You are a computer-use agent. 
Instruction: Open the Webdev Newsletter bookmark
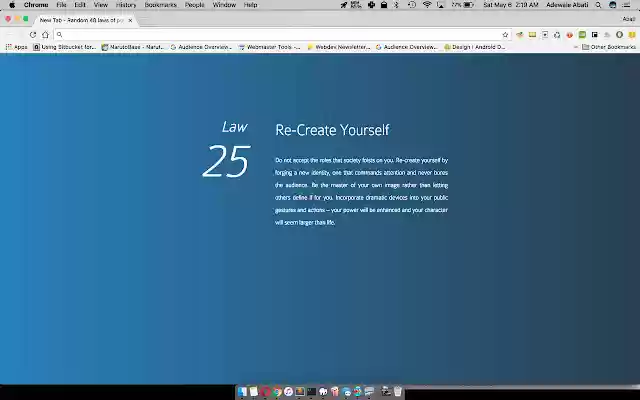point(339,47)
